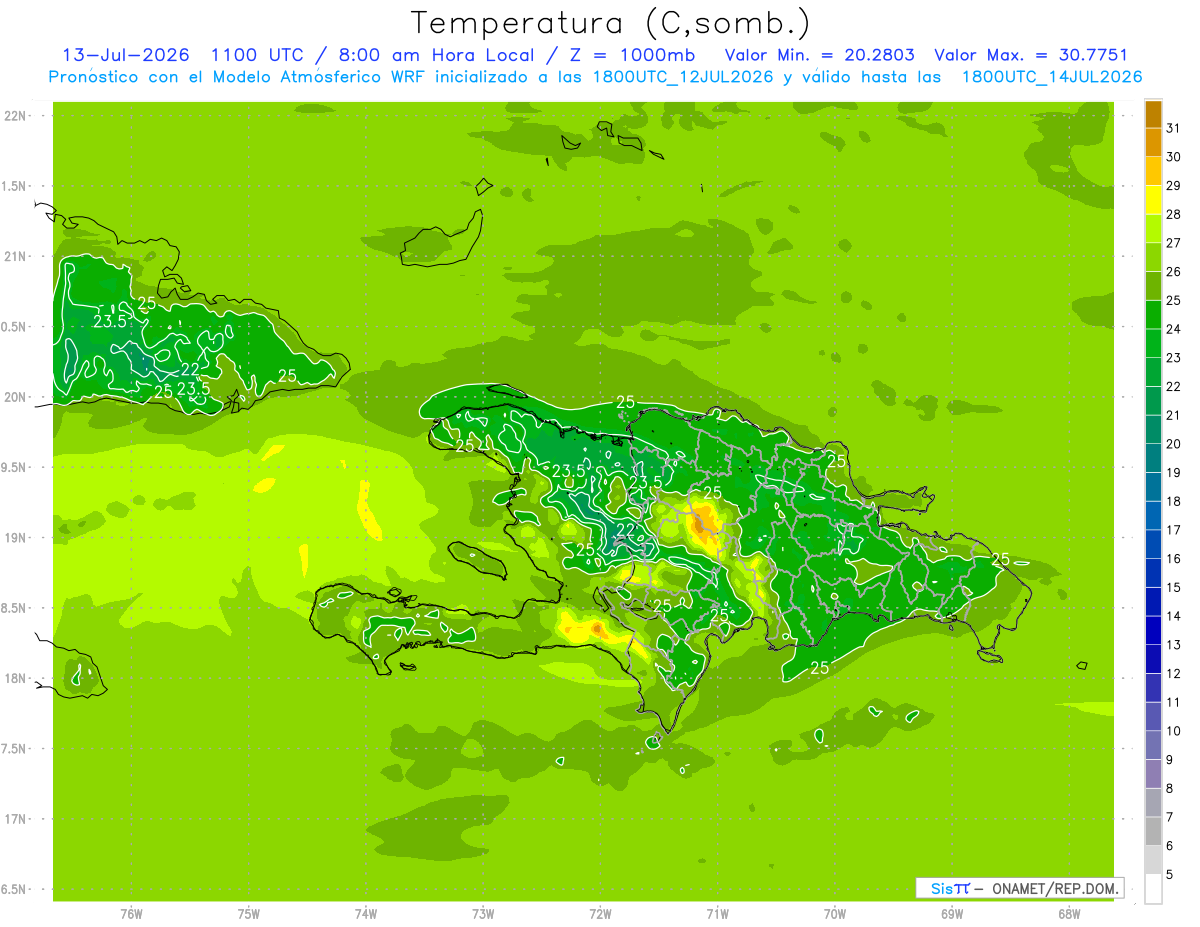This screenshot has height=927, width=1200.
Task: Click 'Valor Min. = 20.2803' value
Action: pos(819,55)
